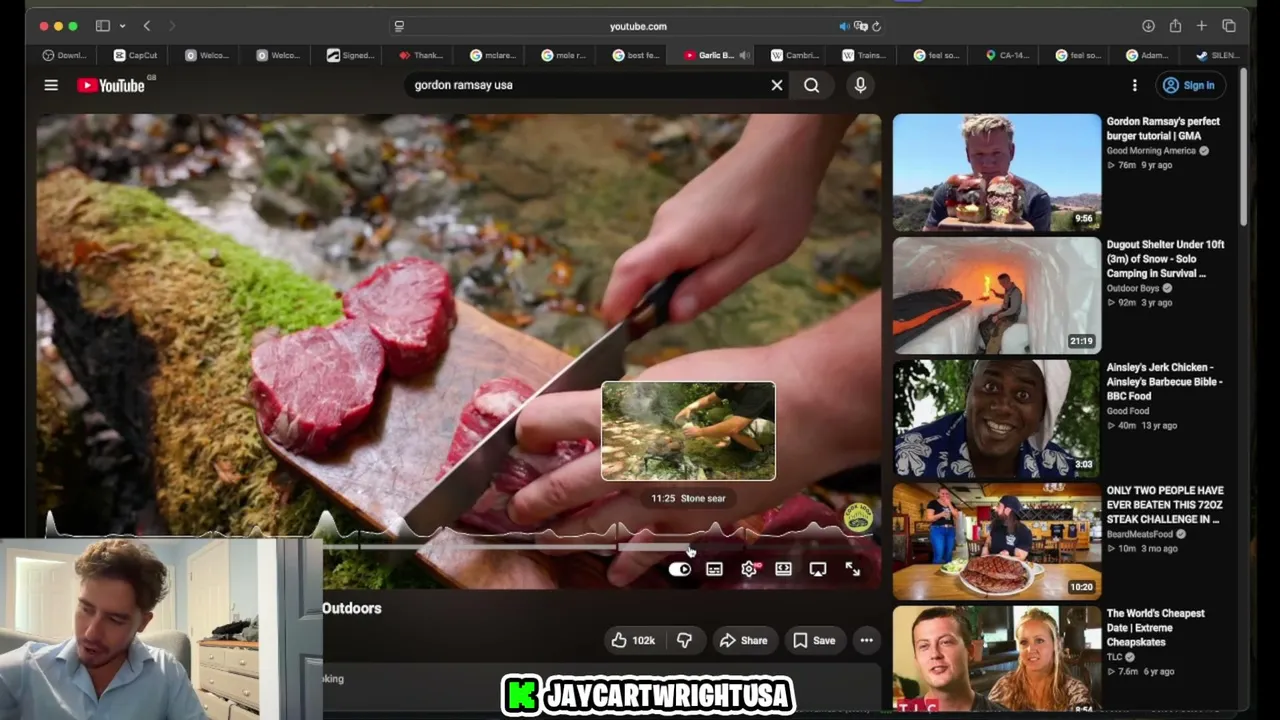Click the Share button below the video

click(x=743, y=640)
